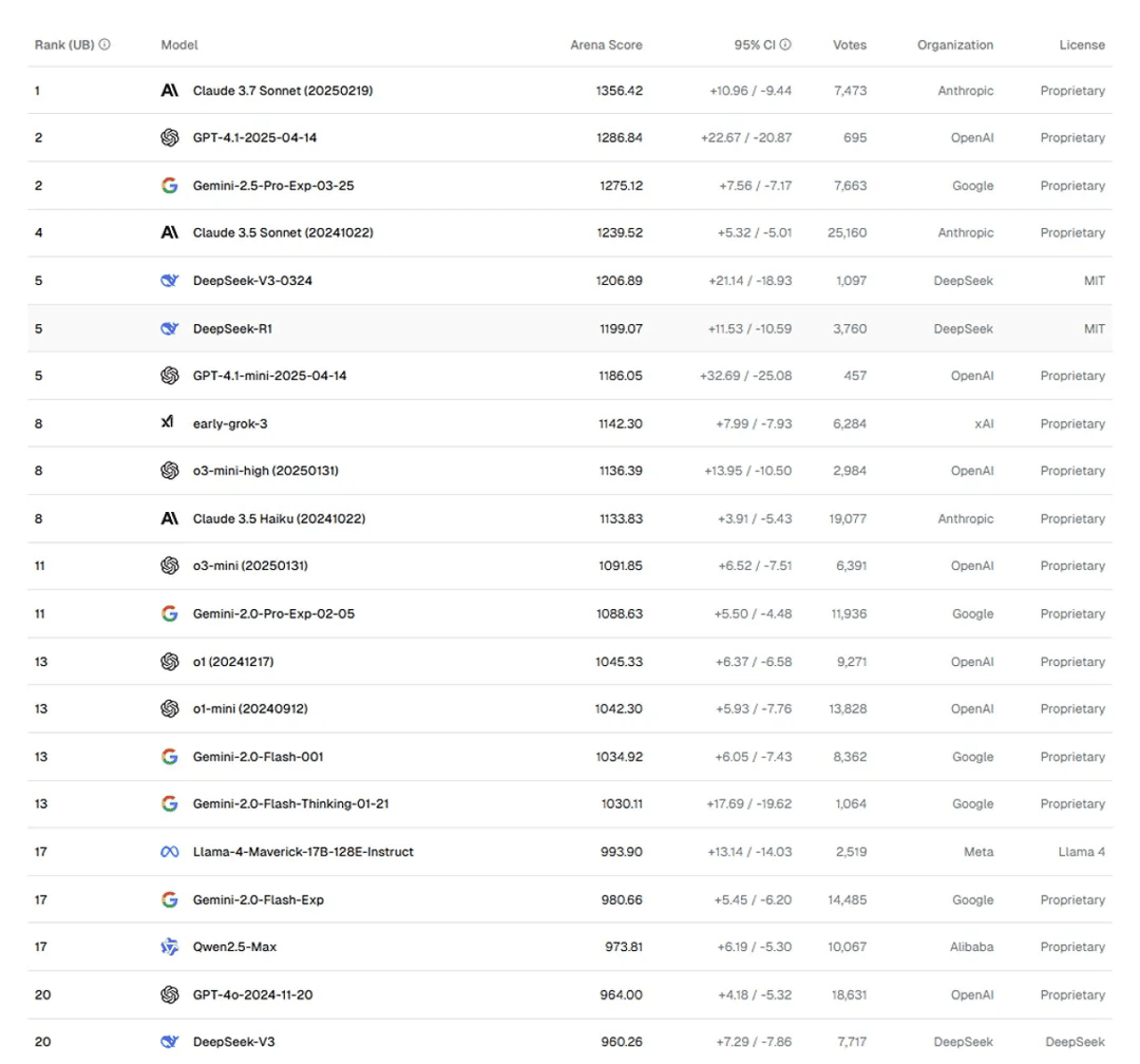The image size is (1140, 1064).
Task: Open the DeepSeek-V3-0324 model name
Action: [x=253, y=280]
